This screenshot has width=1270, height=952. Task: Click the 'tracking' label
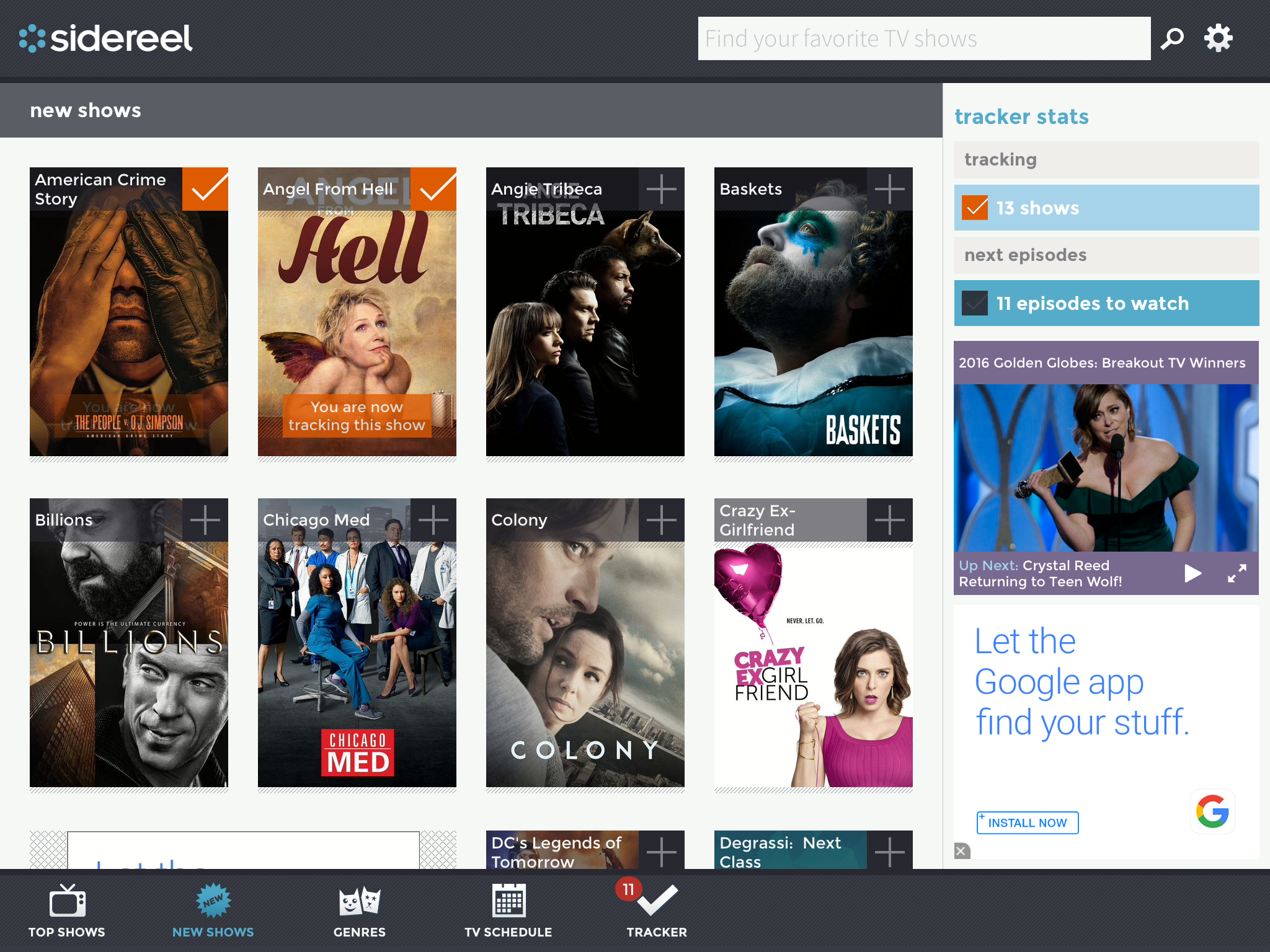pyautogui.click(x=1000, y=159)
